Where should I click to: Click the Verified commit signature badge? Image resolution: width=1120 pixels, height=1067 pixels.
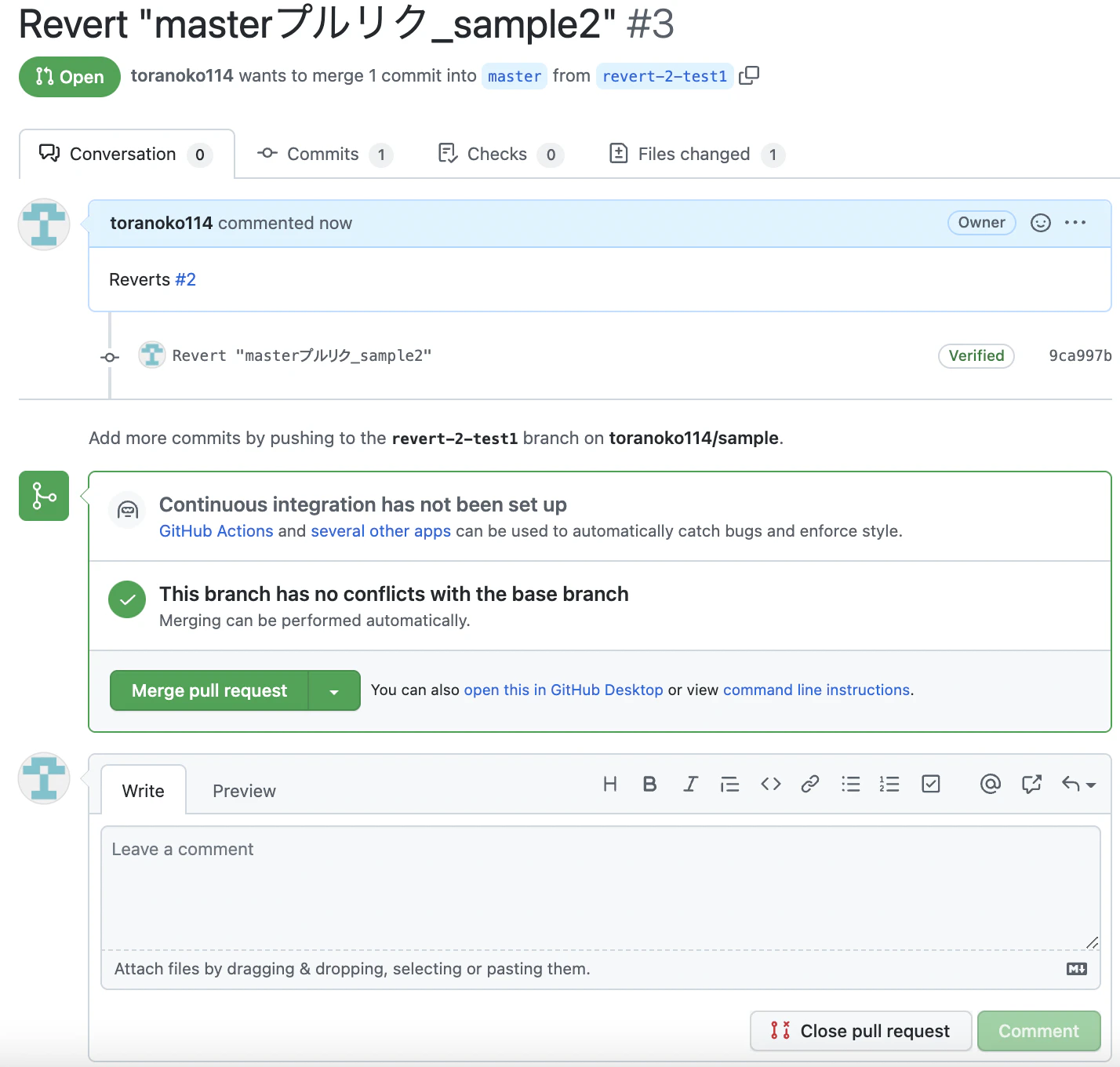976,355
